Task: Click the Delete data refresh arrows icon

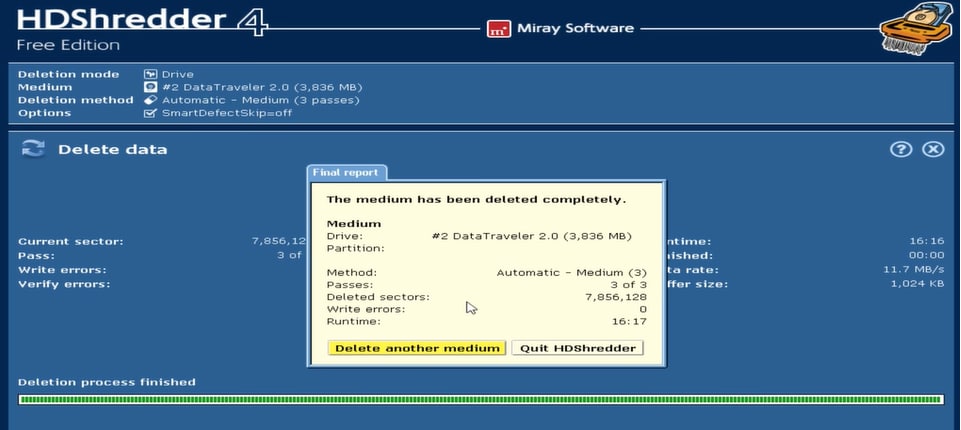Action: [33, 149]
